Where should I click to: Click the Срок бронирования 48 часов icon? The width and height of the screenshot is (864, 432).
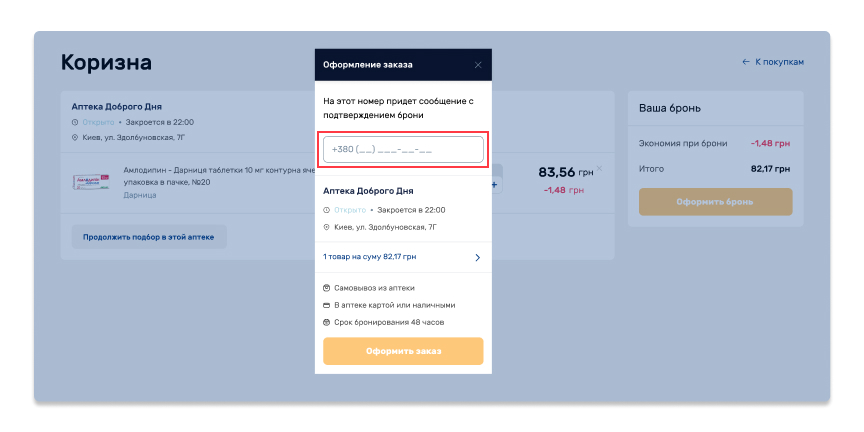click(327, 322)
